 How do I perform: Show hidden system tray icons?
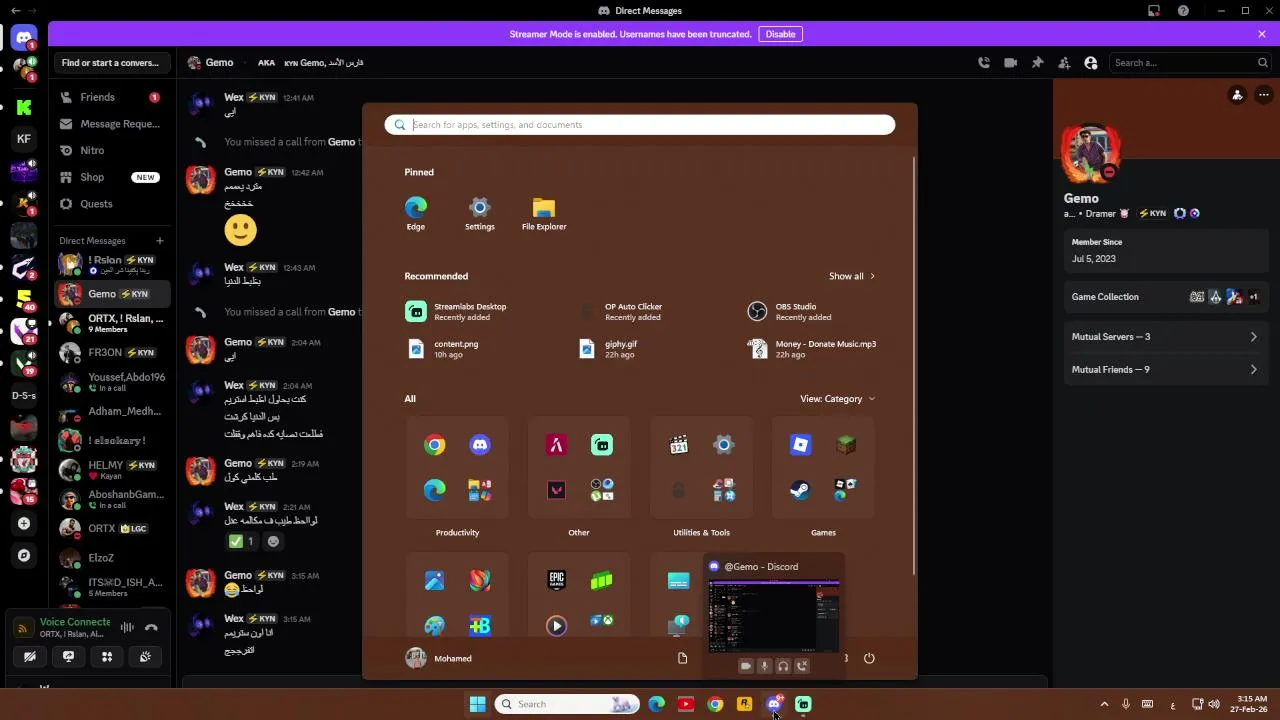point(1104,704)
